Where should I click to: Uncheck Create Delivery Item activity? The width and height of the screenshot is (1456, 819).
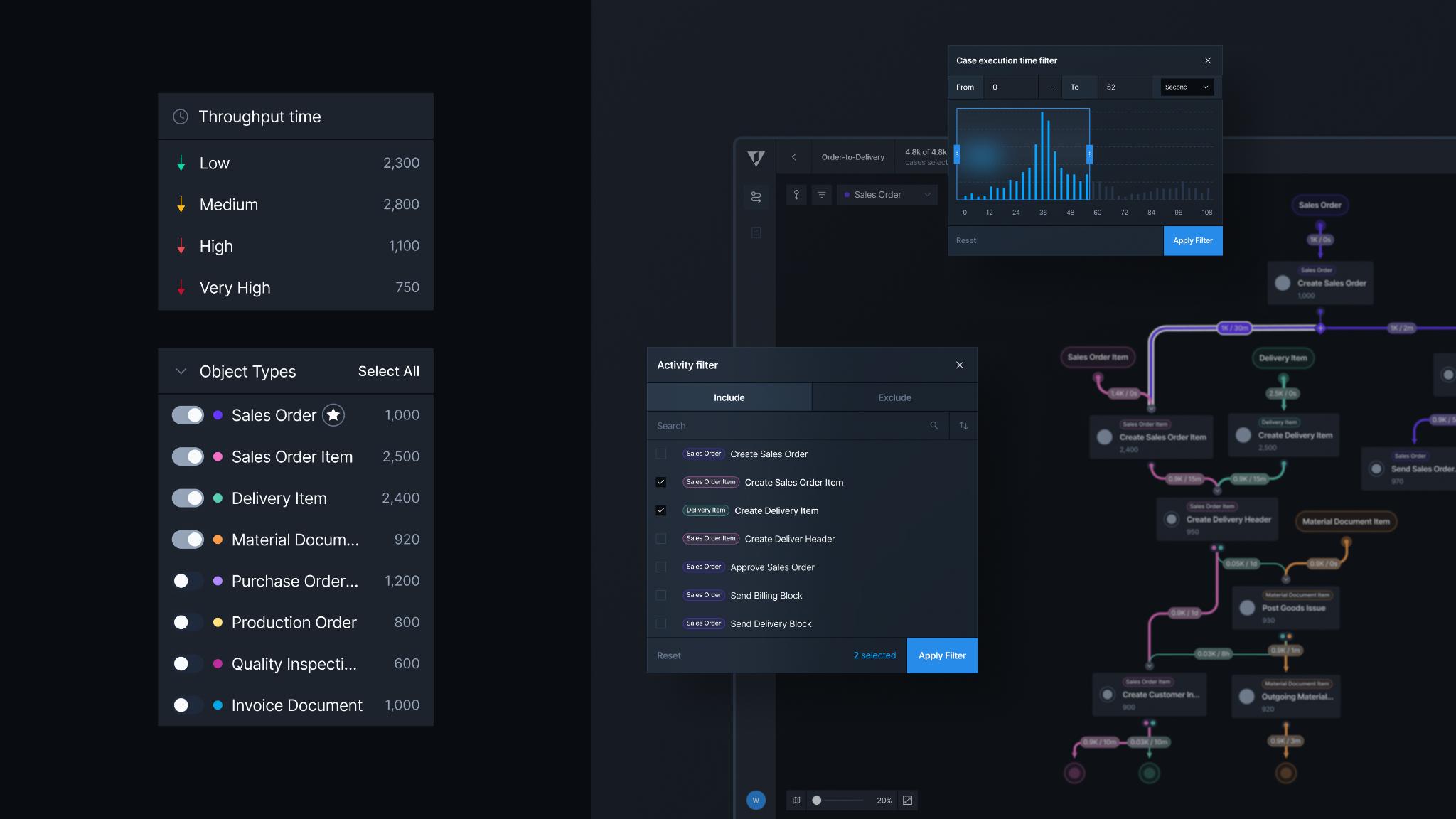[x=660, y=510]
